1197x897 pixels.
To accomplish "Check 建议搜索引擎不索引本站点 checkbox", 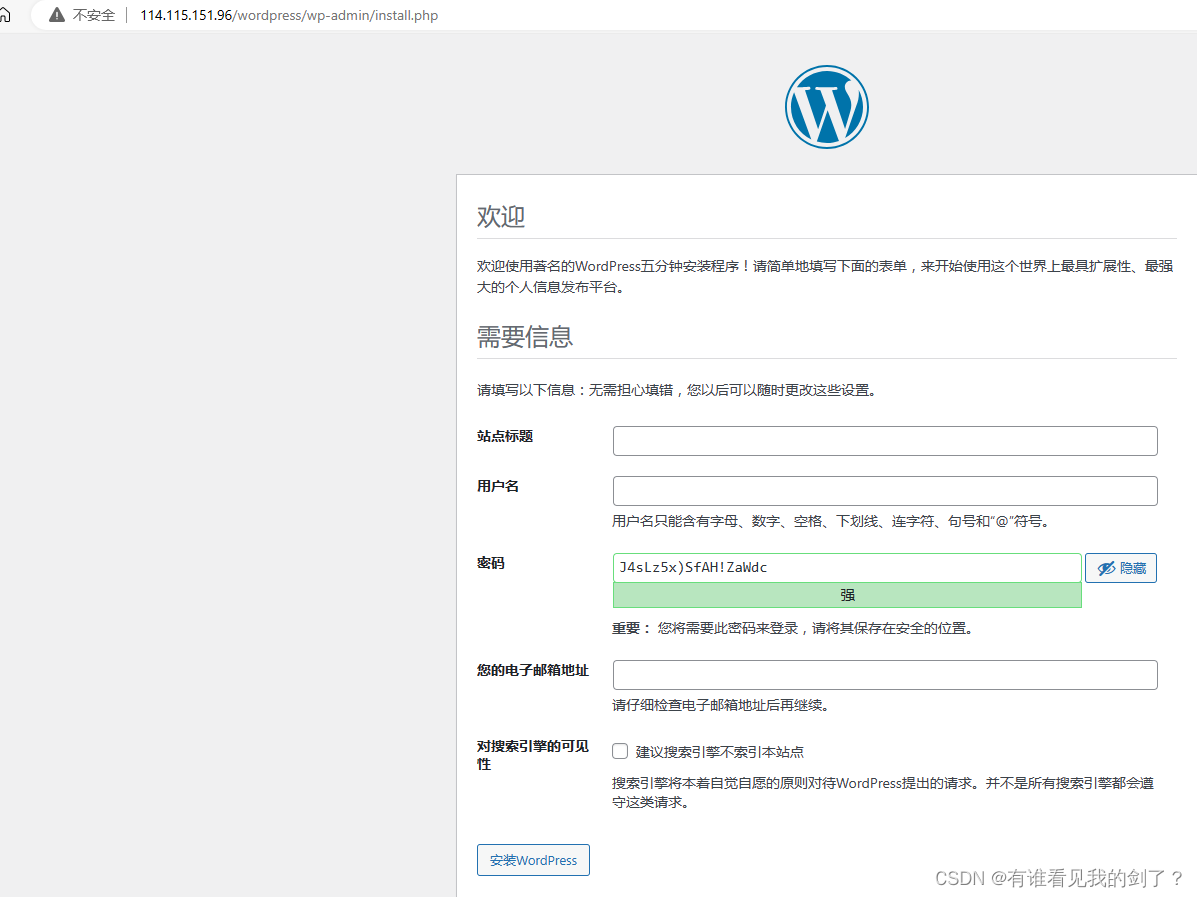I will point(620,751).
